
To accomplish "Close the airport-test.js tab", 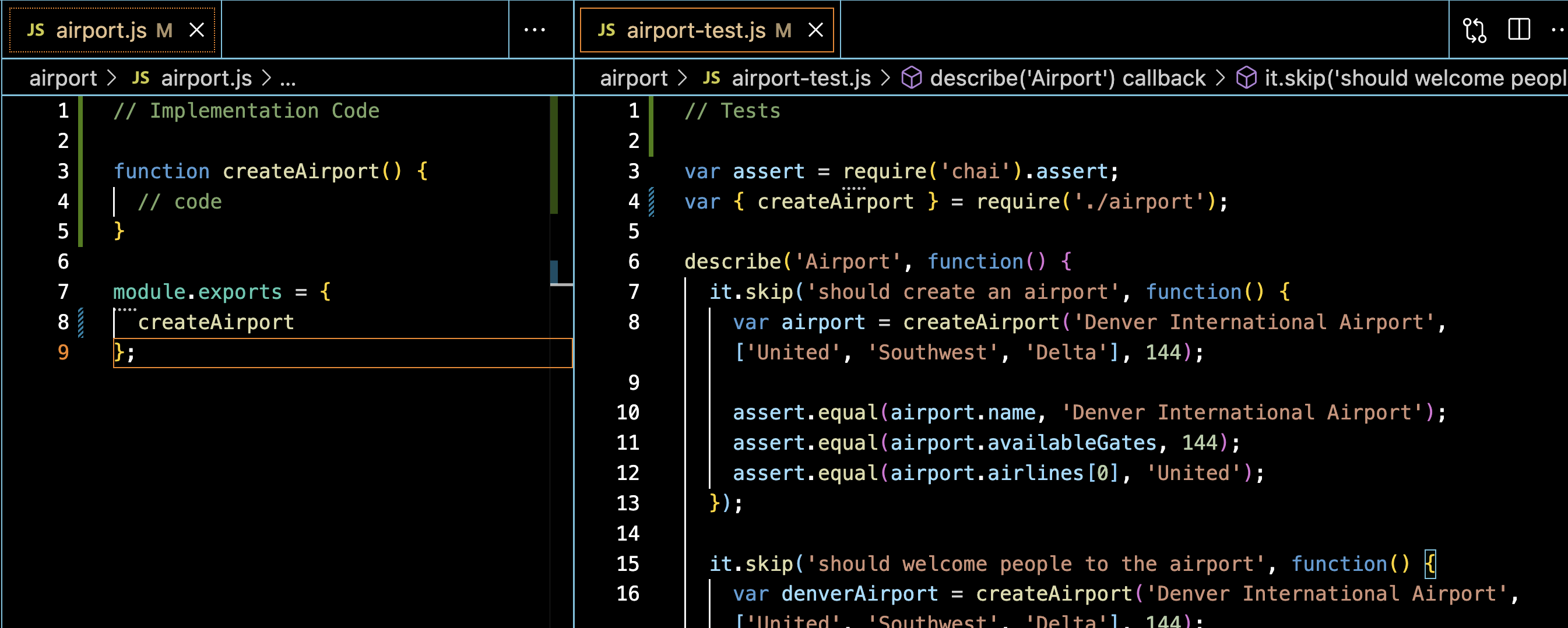I will pos(815,29).
